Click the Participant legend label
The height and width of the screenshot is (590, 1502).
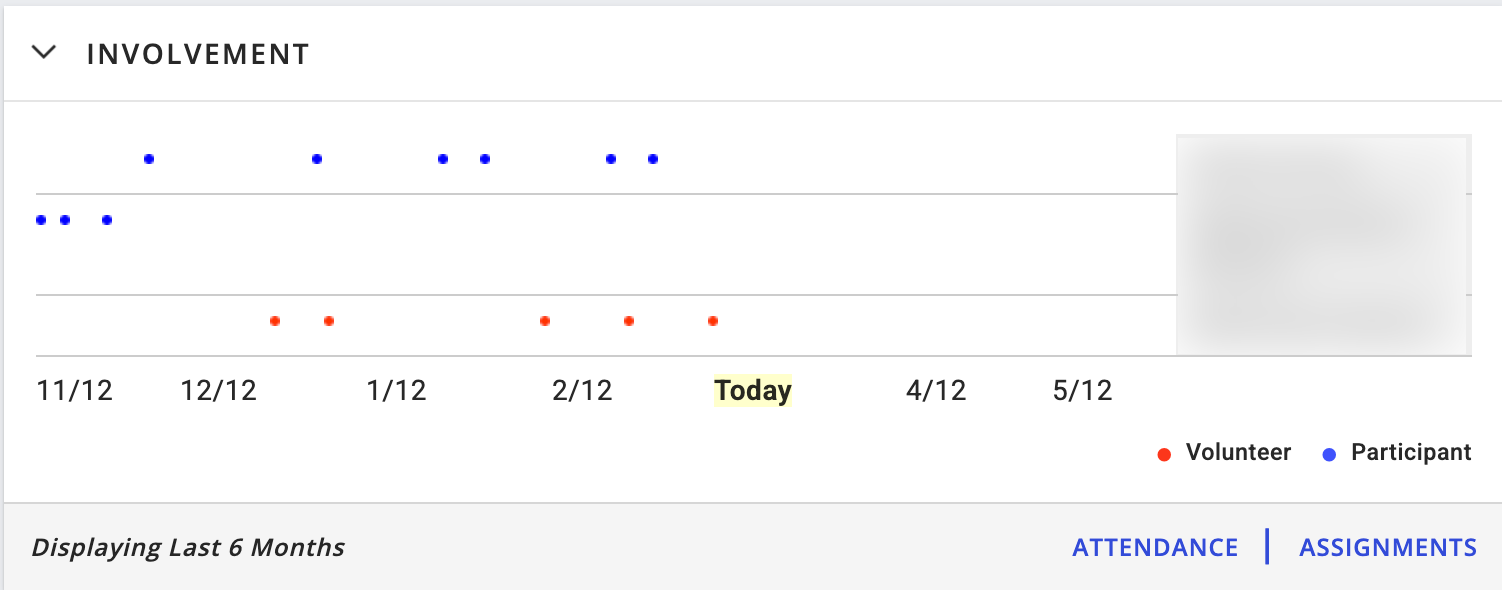(1411, 452)
